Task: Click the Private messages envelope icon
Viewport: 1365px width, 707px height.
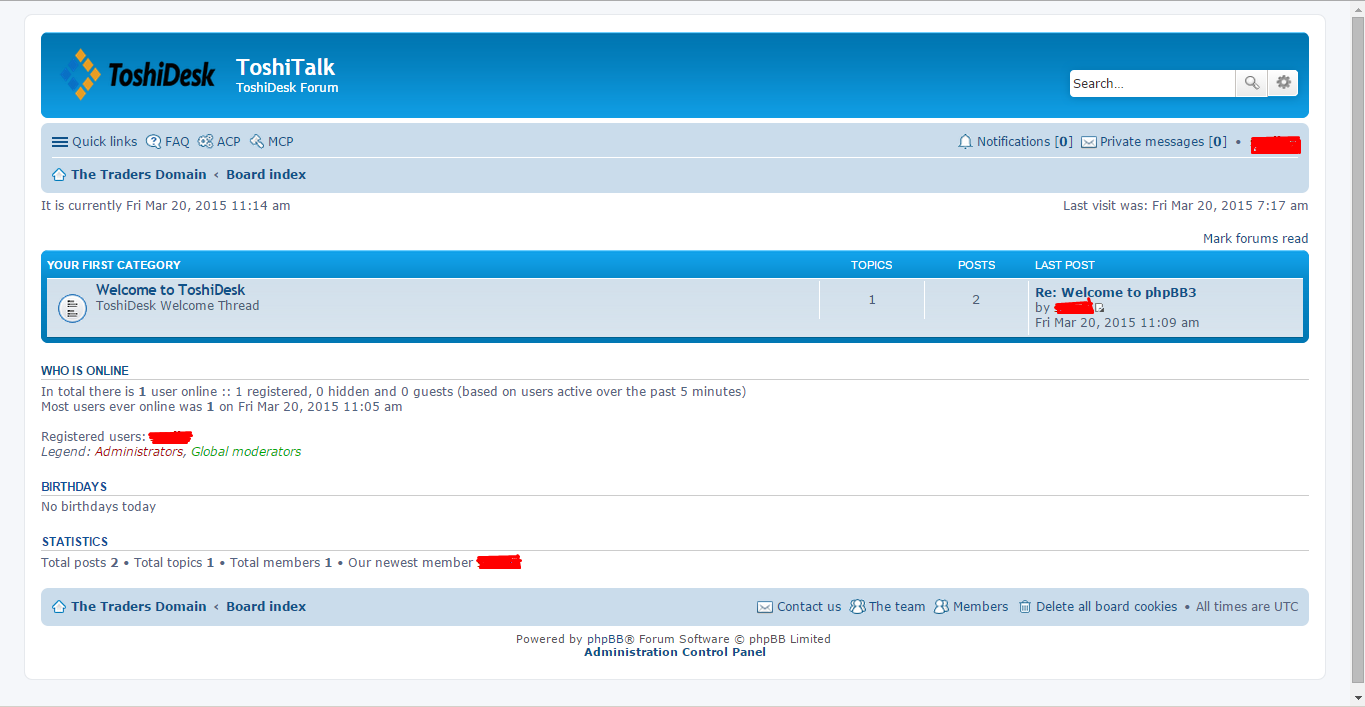Action: pos(1089,142)
